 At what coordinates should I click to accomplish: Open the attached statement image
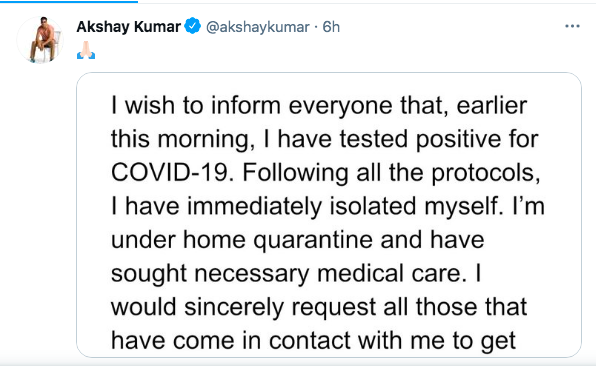[329, 215]
